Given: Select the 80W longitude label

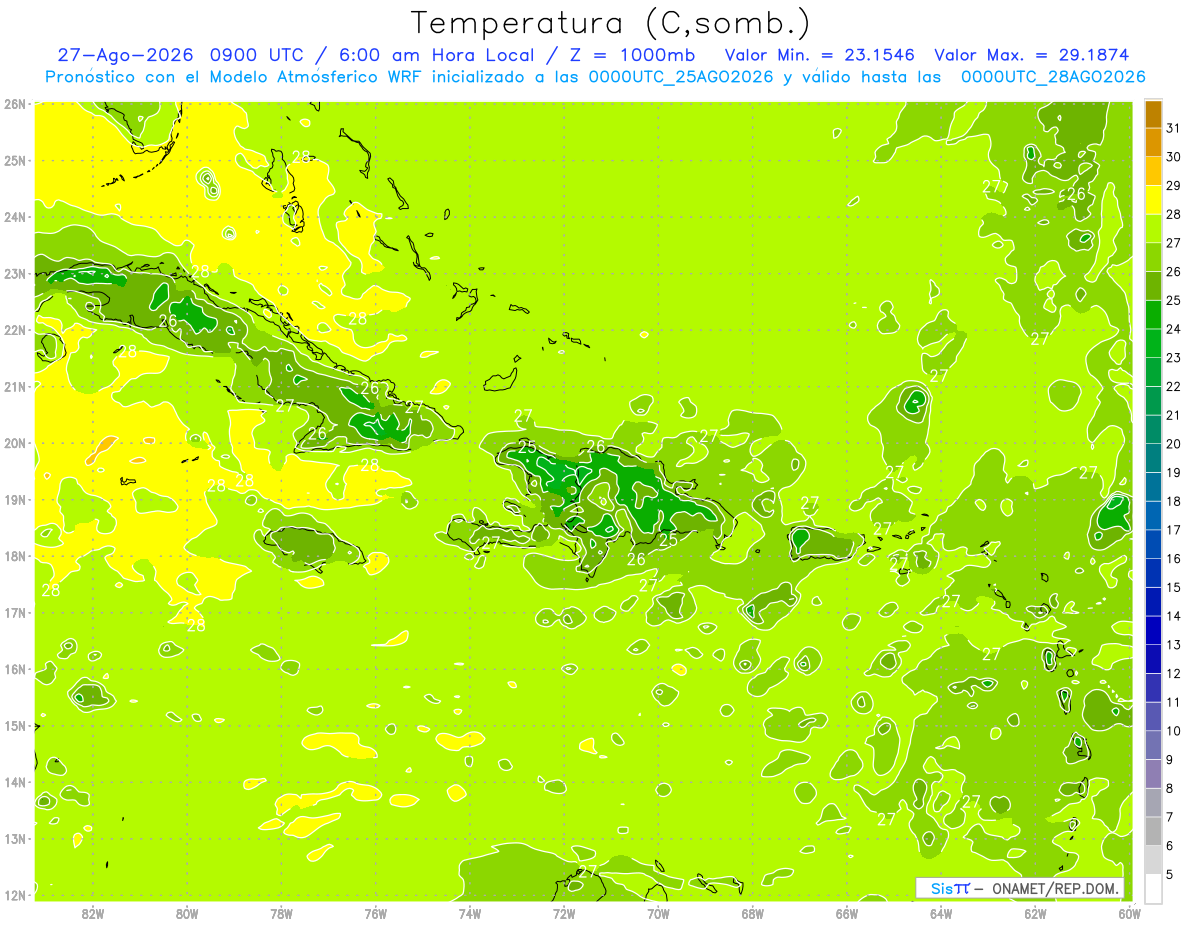Looking at the screenshot, I should pos(187,913).
